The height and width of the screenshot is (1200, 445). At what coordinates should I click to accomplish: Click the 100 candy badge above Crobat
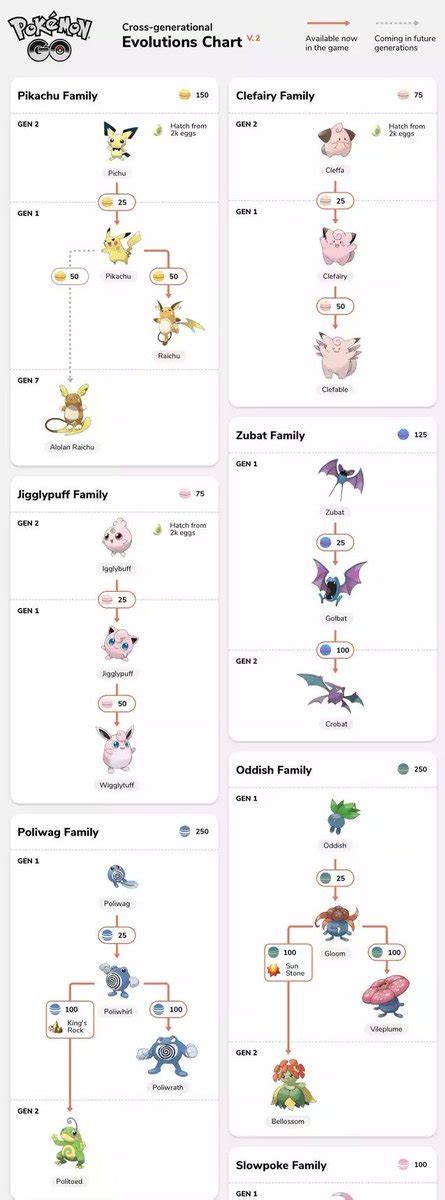click(334, 650)
